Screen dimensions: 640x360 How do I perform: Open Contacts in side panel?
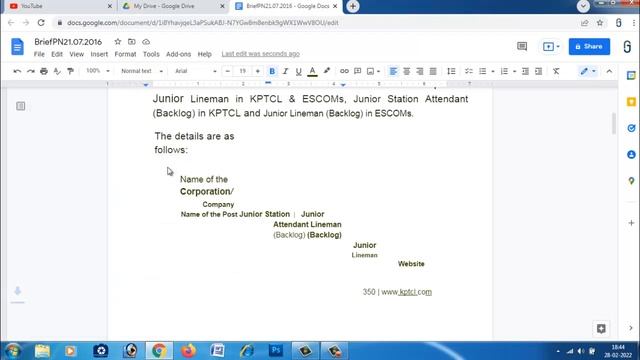[631, 155]
